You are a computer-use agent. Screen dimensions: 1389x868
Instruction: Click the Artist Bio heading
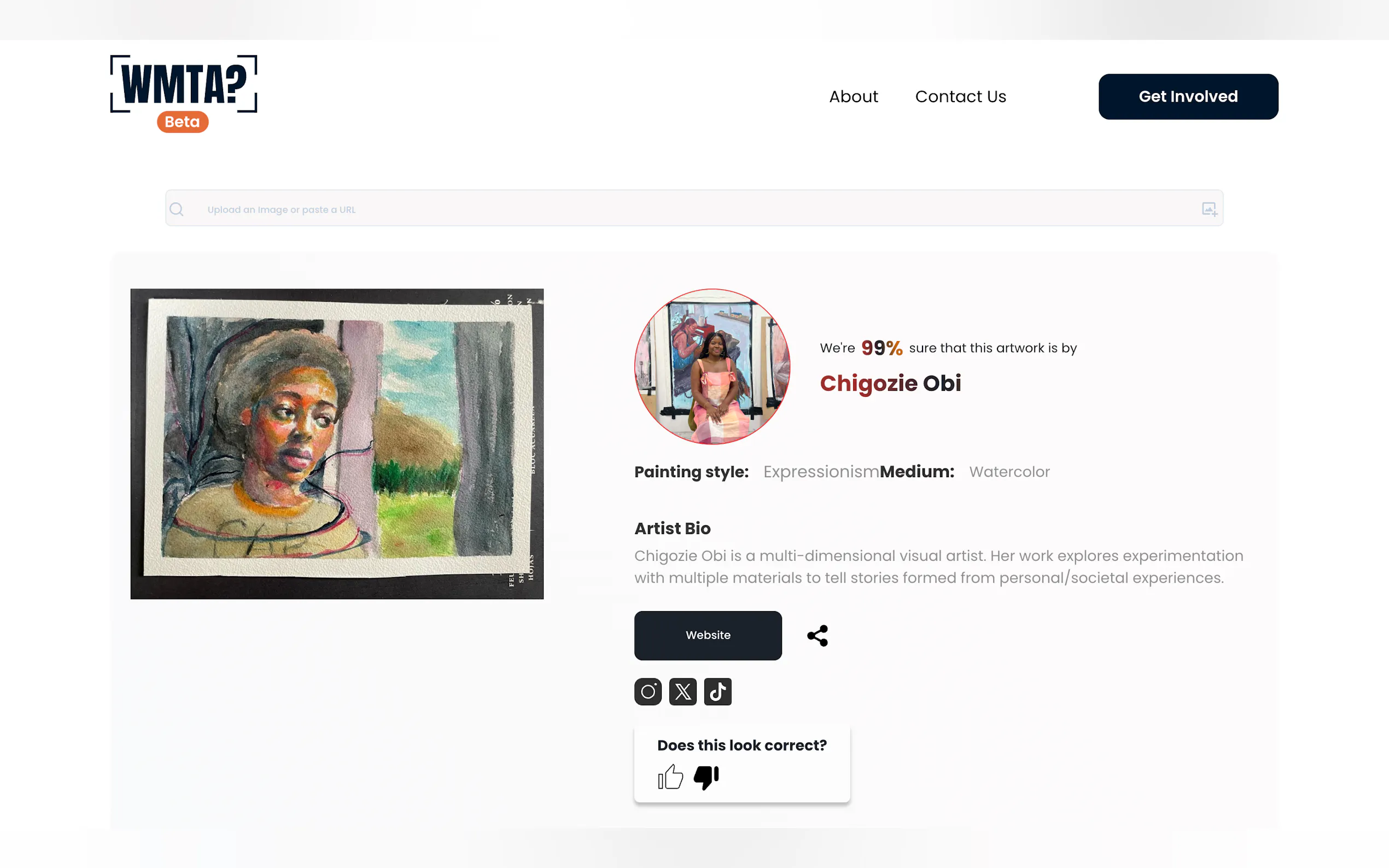coord(673,528)
